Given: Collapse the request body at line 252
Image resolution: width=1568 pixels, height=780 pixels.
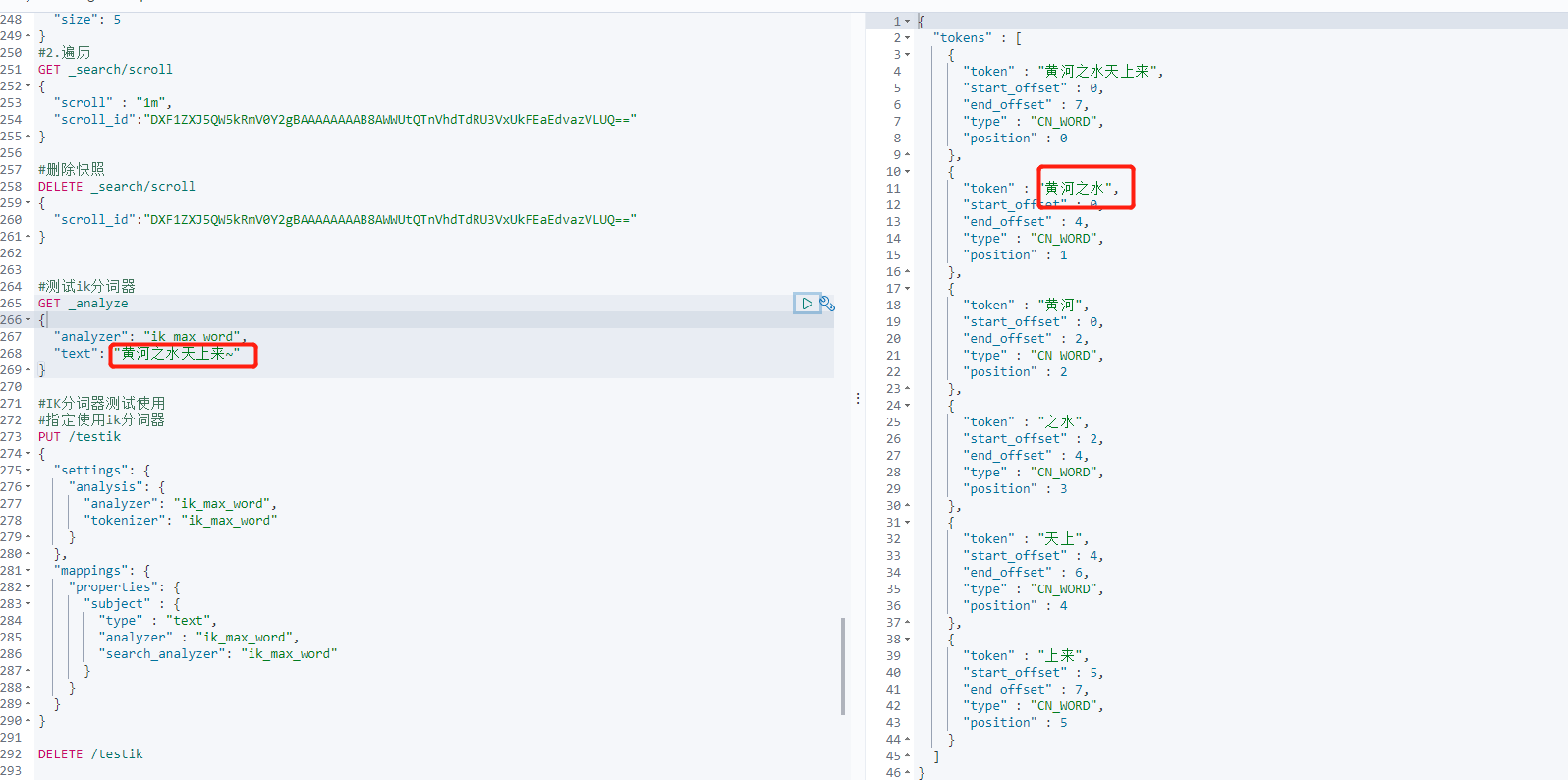Looking at the screenshot, I should pyautogui.click(x=28, y=86).
